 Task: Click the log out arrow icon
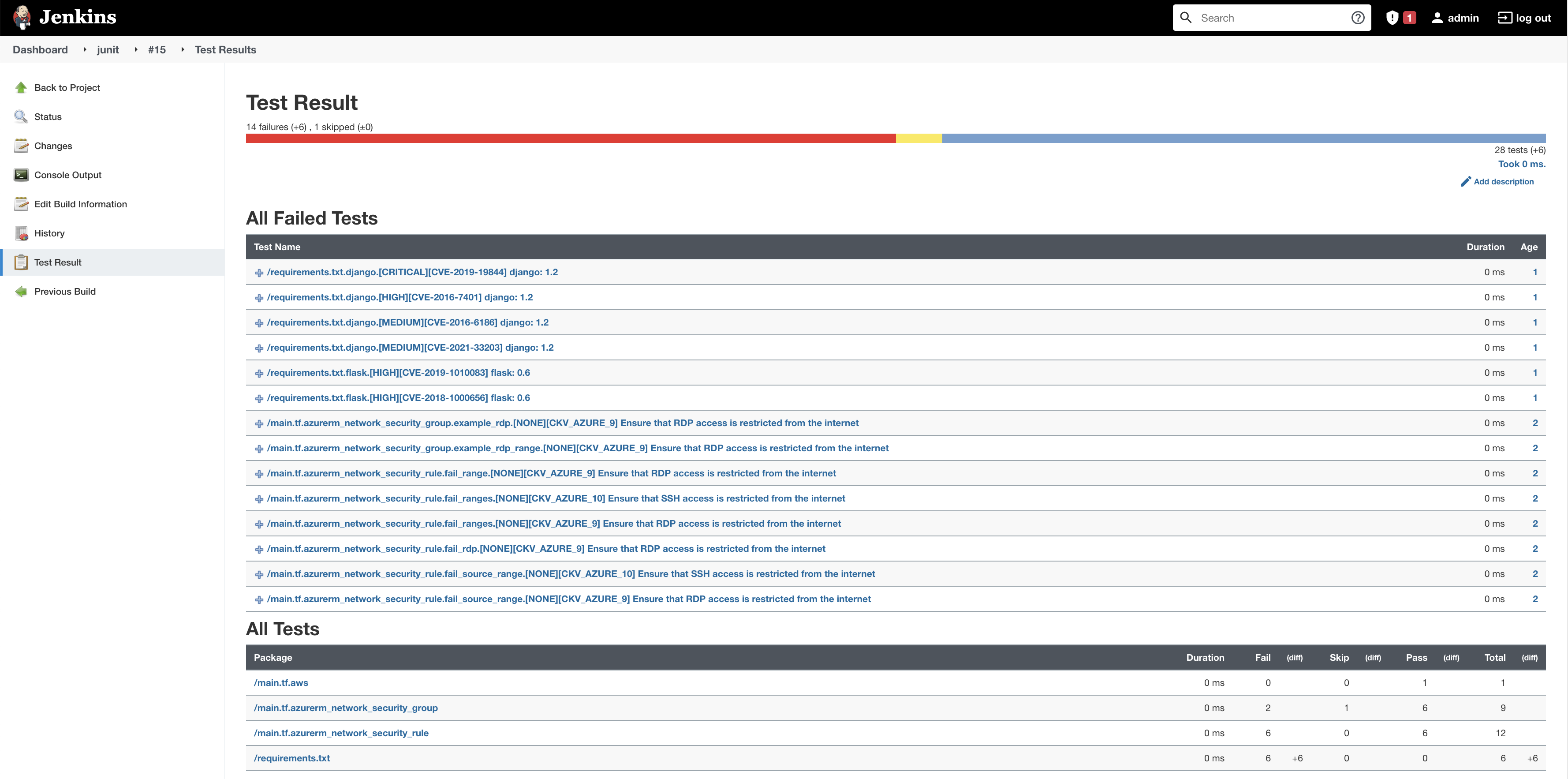1505,18
